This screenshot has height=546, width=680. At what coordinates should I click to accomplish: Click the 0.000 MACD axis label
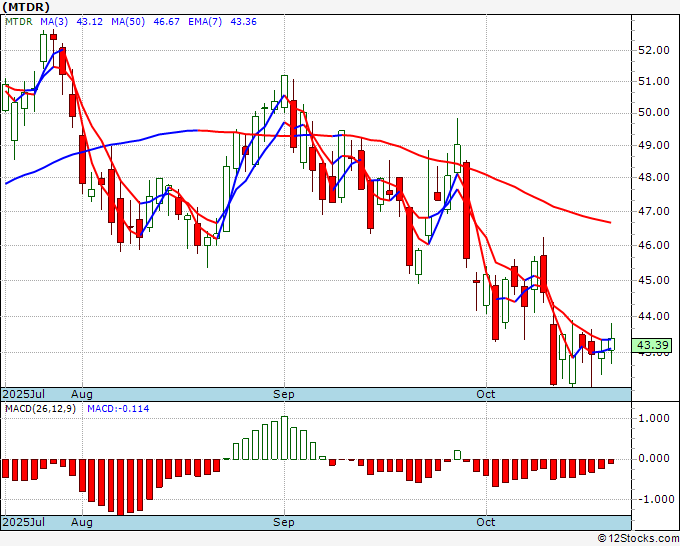pos(654,458)
